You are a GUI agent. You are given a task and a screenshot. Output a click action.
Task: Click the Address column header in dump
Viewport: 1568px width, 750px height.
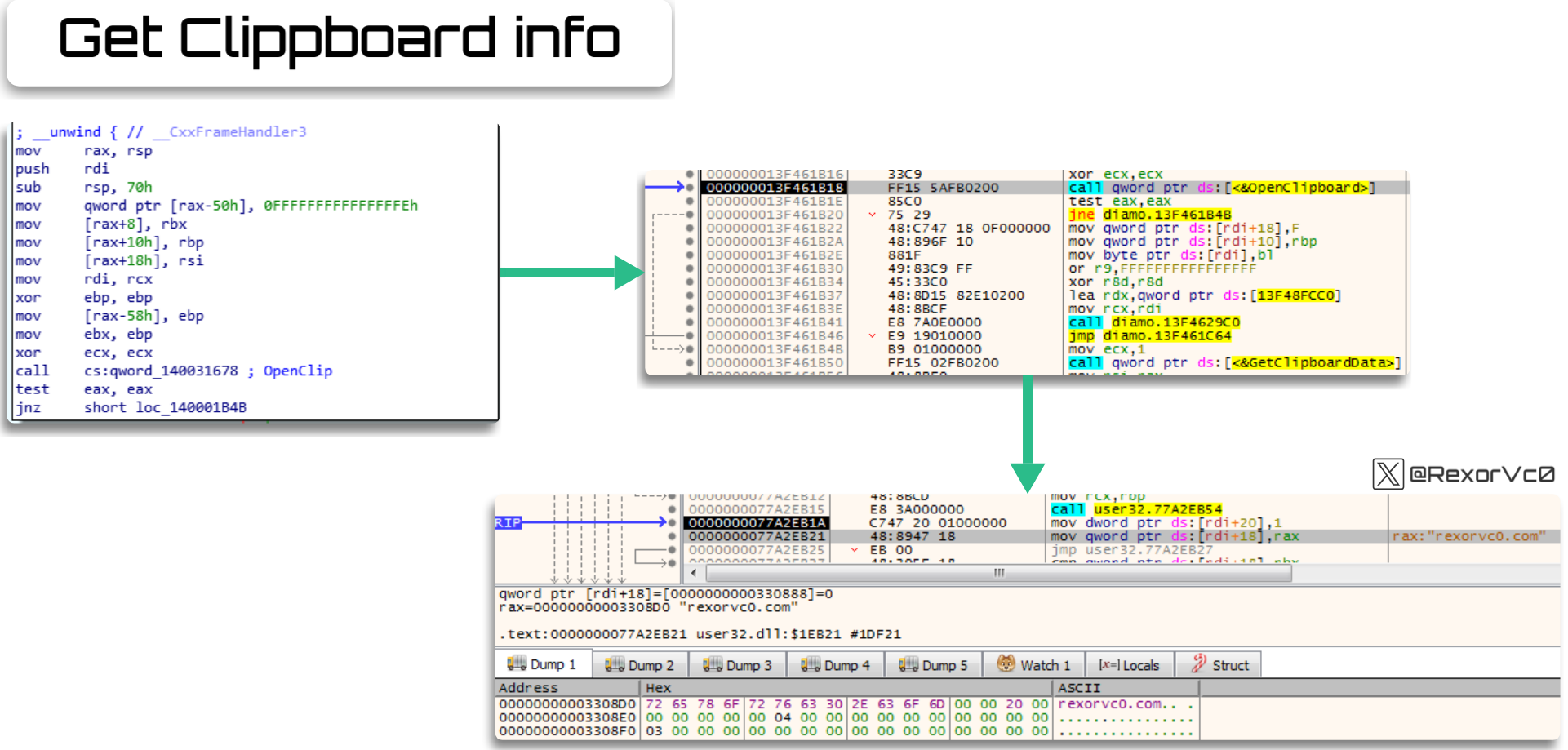[x=528, y=688]
